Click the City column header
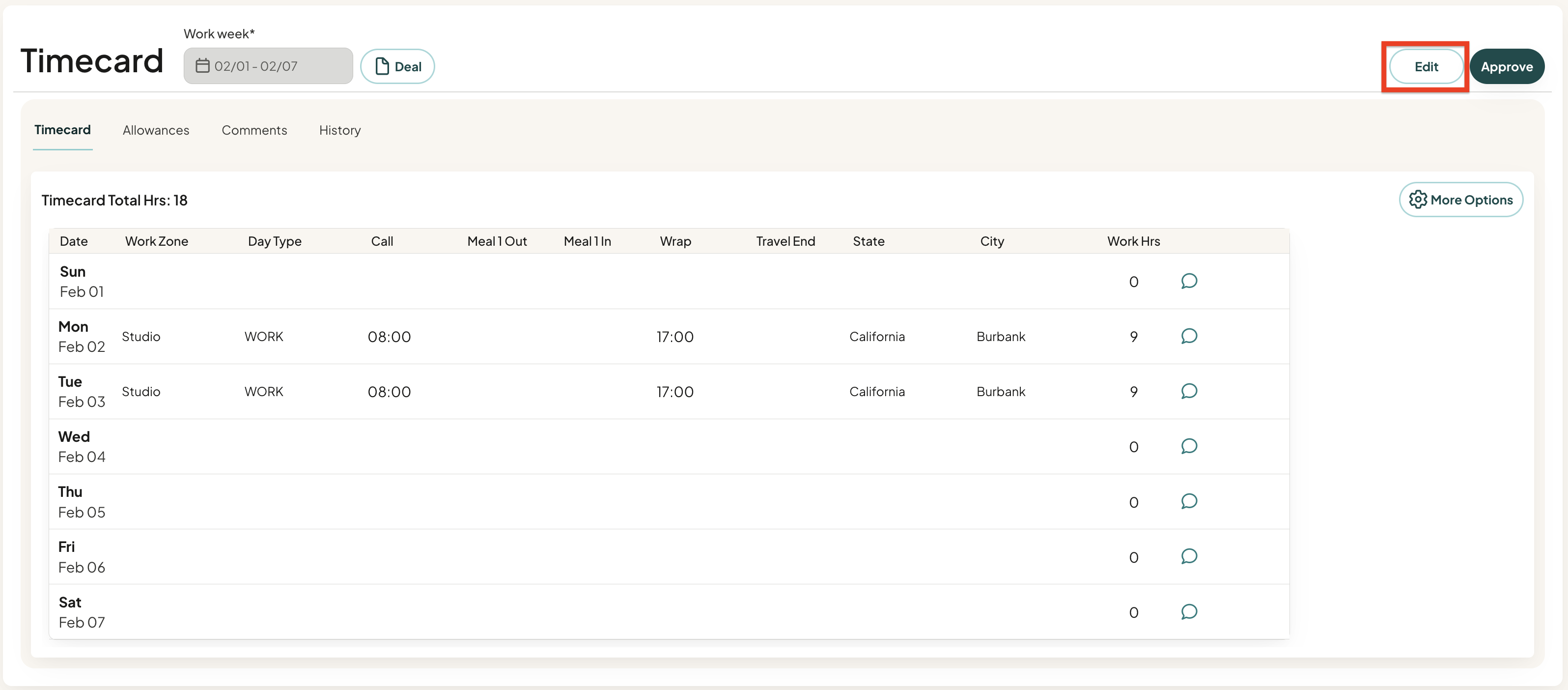Image resolution: width=1568 pixels, height=690 pixels. [x=992, y=241]
